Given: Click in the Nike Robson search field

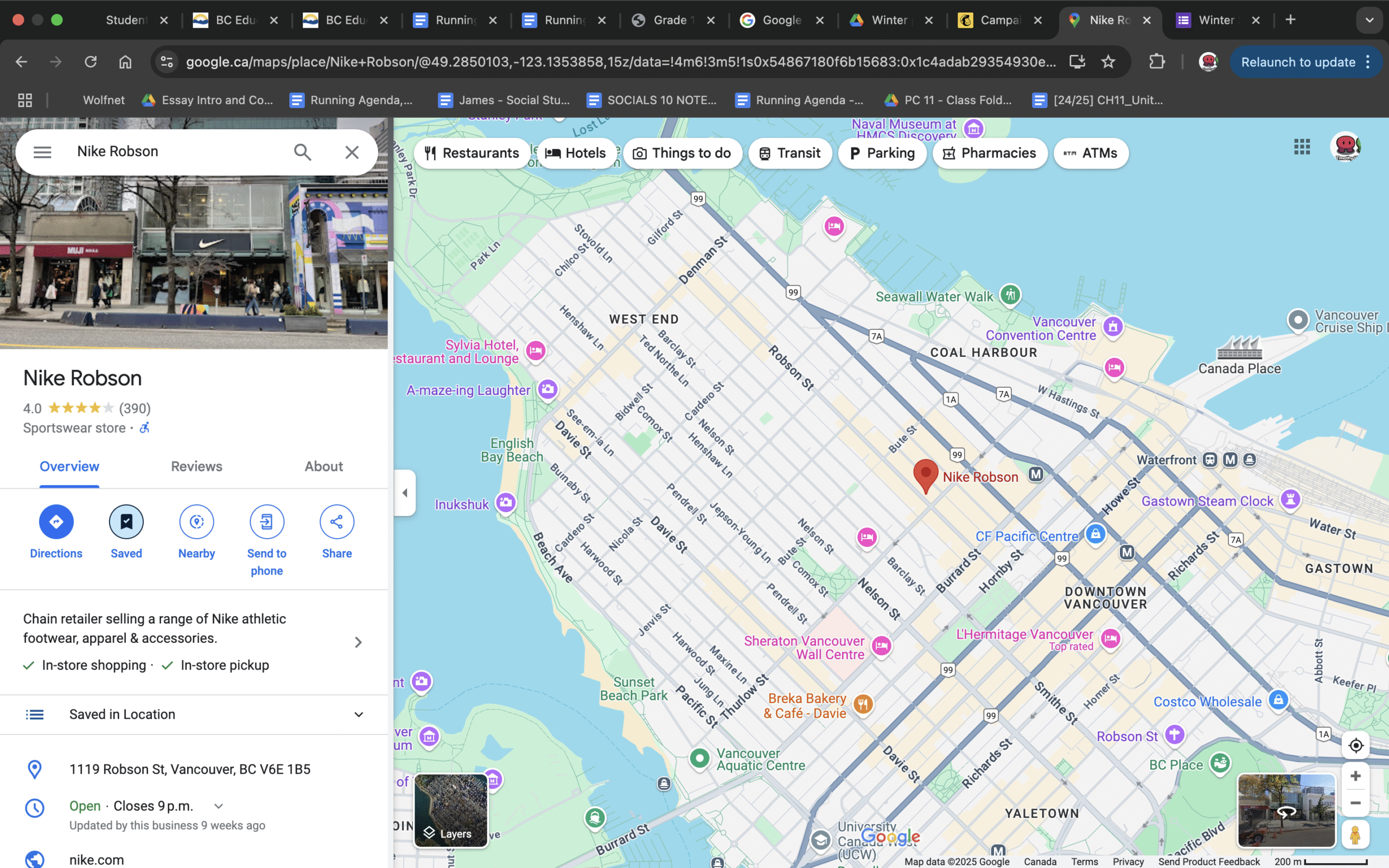Looking at the screenshot, I should (178, 151).
